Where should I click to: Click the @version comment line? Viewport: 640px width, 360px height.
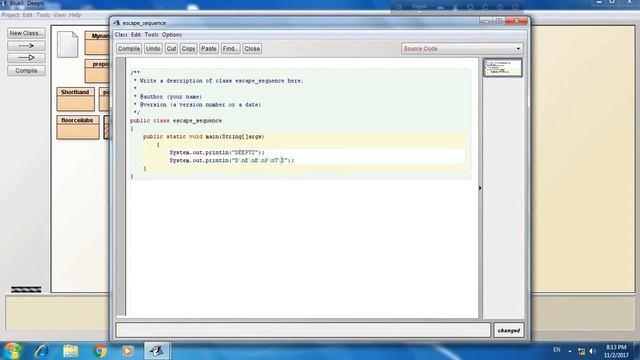point(197,105)
